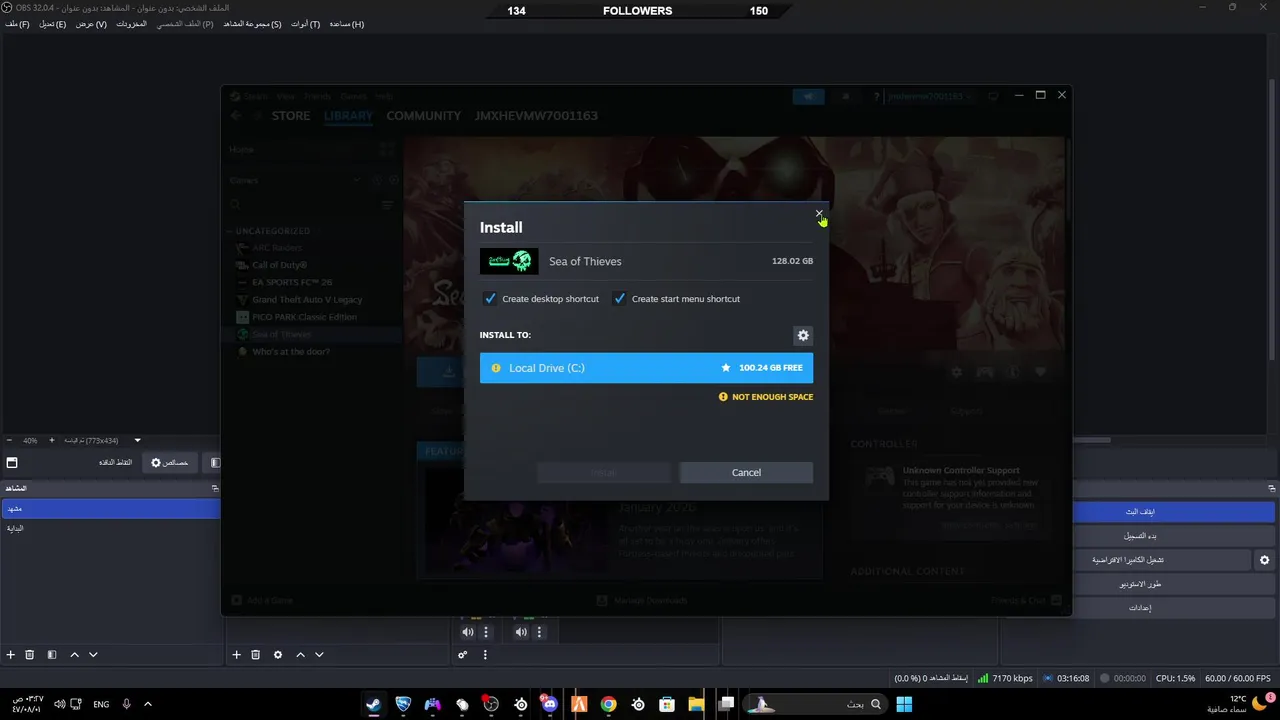Open Steam from the taskbar

(x=373, y=704)
